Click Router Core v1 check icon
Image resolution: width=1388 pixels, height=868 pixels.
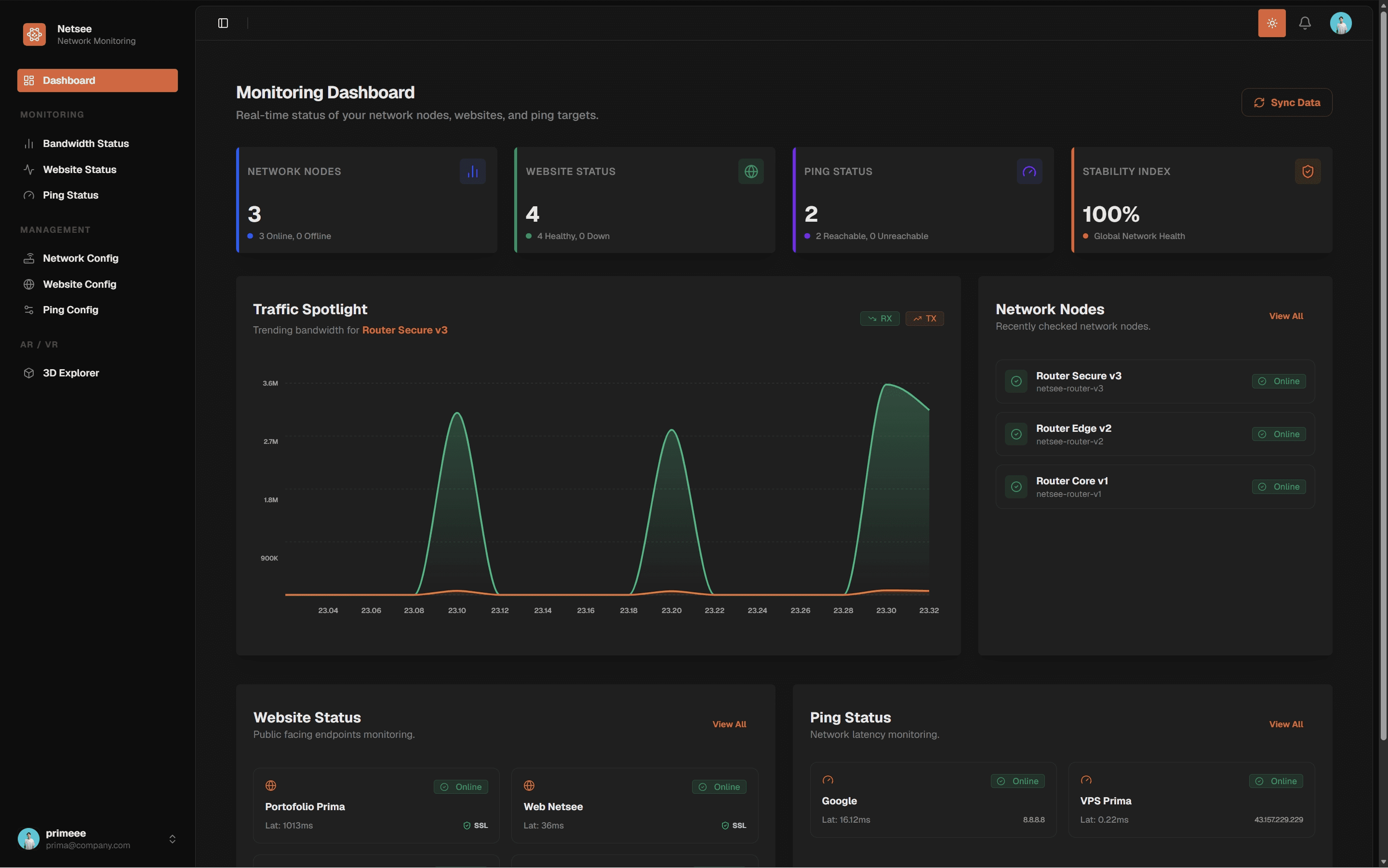pyautogui.click(x=1016, y=487)
